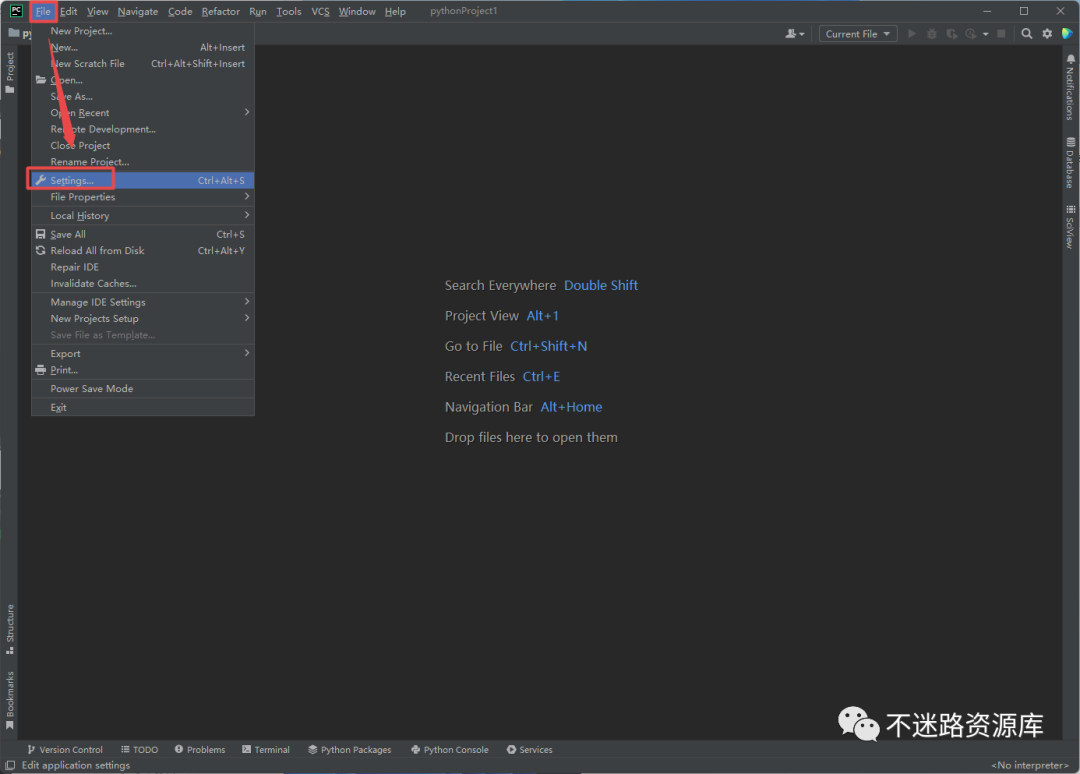Open the Code menu
This screenshot has height=774, width=1080.
coord(180,12)
